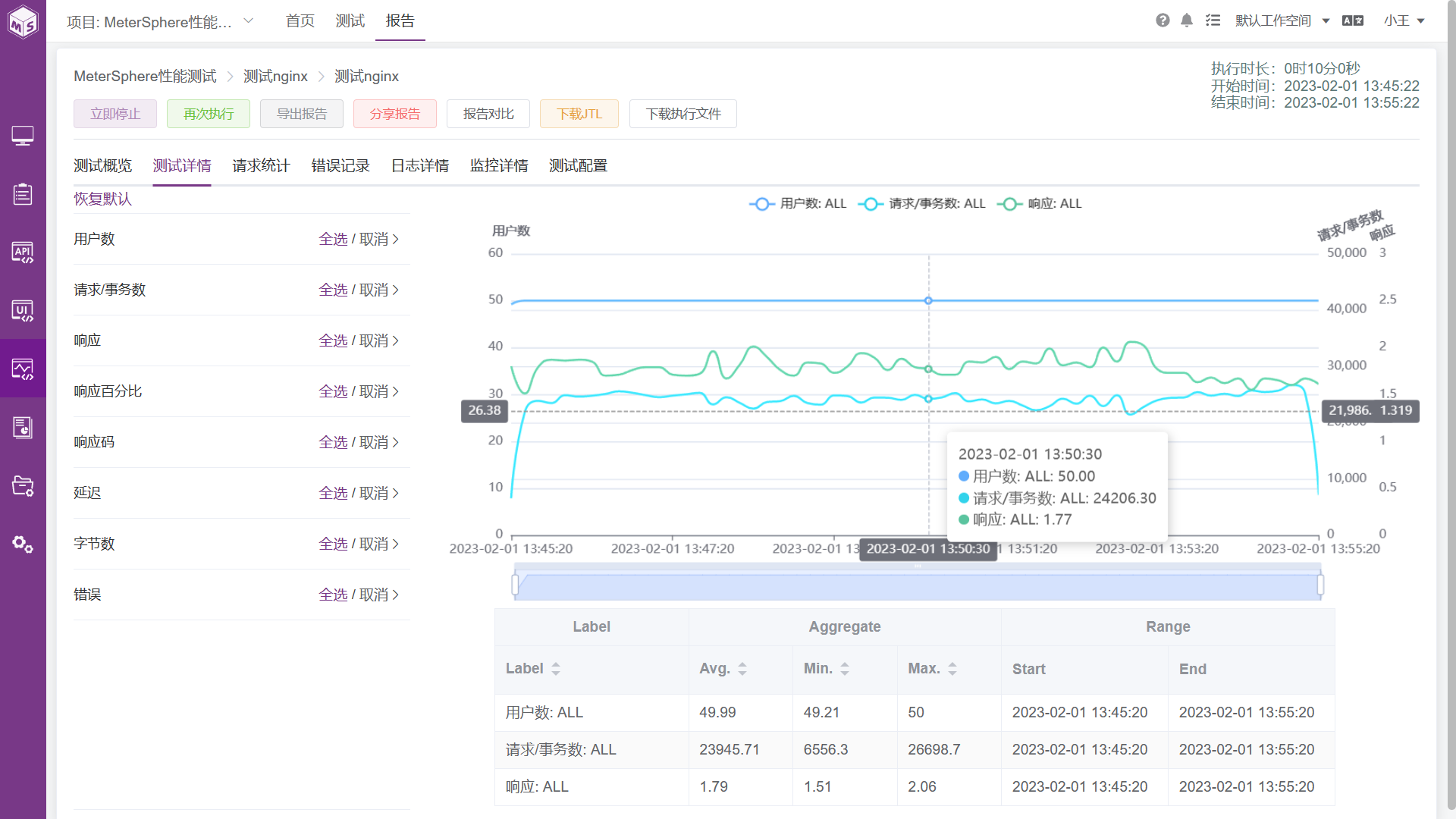Open the task list icon in header

1213,20
